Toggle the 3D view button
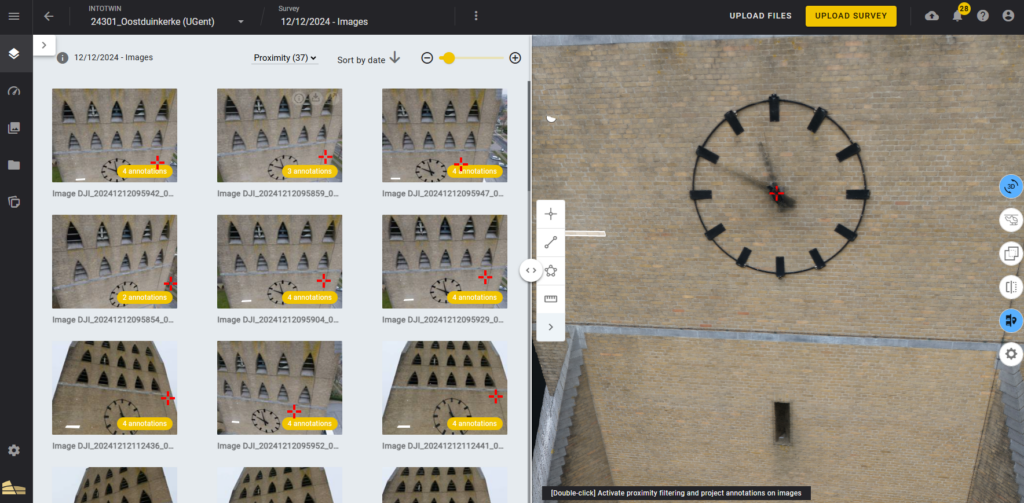This screenshot has width=1024, height=503. pos(1011,187)
